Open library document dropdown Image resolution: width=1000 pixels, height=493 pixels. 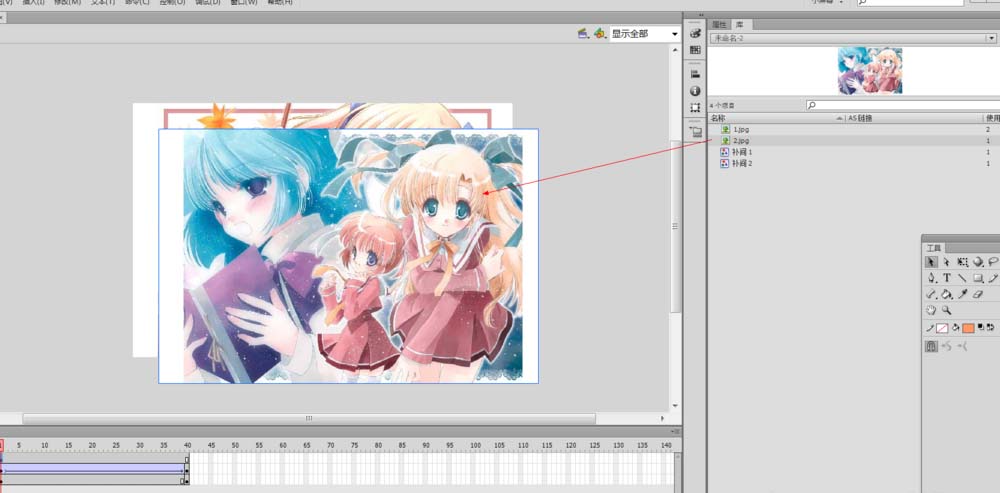click(853, 38)
